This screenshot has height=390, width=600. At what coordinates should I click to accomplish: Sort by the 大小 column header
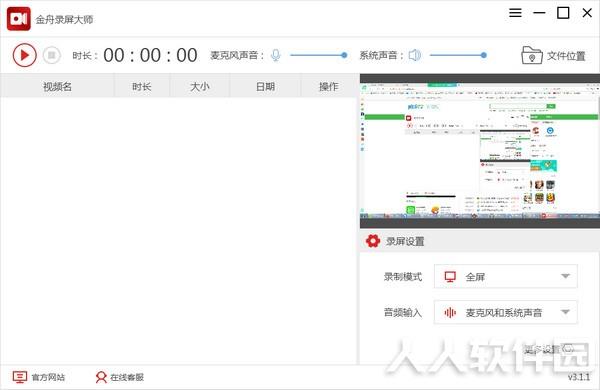[200, 86]
